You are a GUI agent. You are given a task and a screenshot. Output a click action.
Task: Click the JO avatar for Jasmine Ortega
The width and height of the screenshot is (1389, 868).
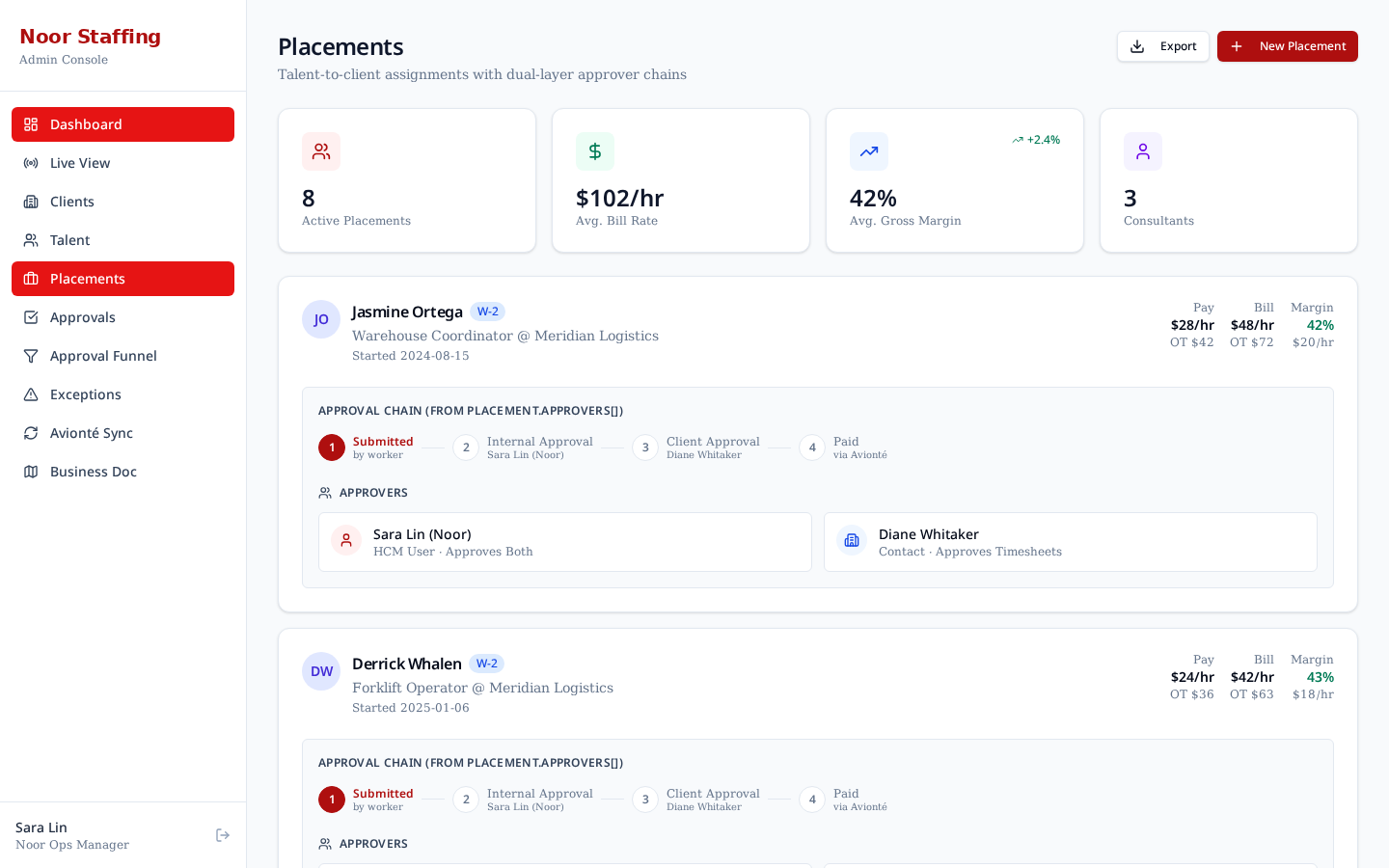point(321,319)
